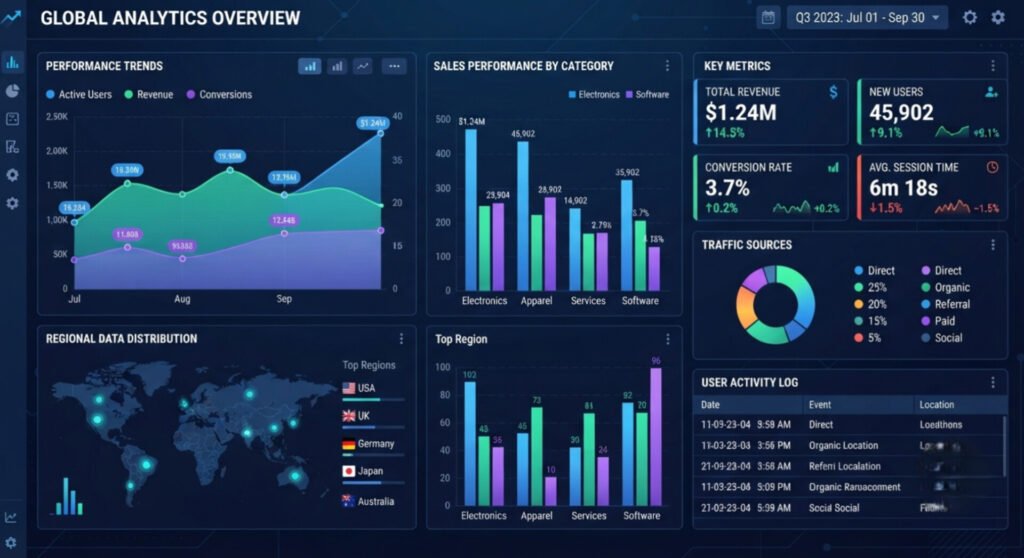Click the Germany progress bar in Top Regions
Viewport: 1024px width, 558px height.
pos(373,455)
